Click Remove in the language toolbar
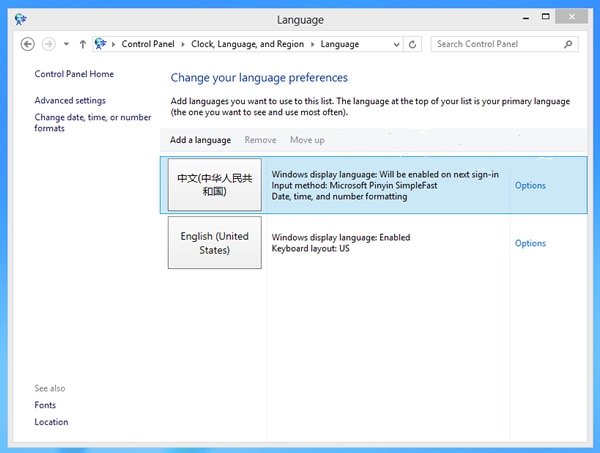 tap(260, 140)
